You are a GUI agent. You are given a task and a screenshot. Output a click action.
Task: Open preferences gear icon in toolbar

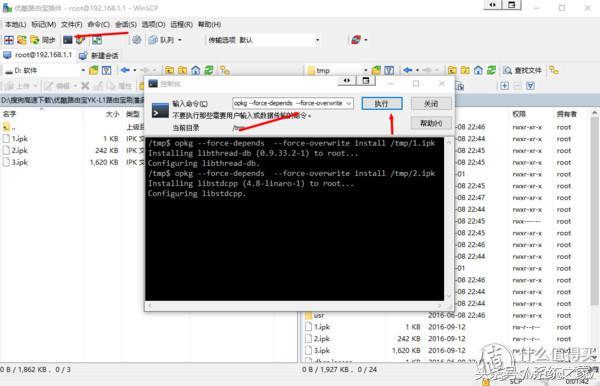(137, 40)
